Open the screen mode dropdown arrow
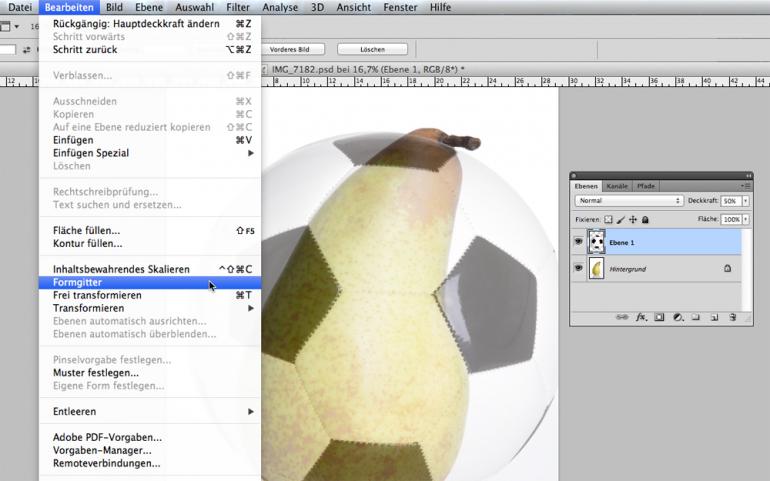Screen dimensions: 770x481 coord(17,27)
